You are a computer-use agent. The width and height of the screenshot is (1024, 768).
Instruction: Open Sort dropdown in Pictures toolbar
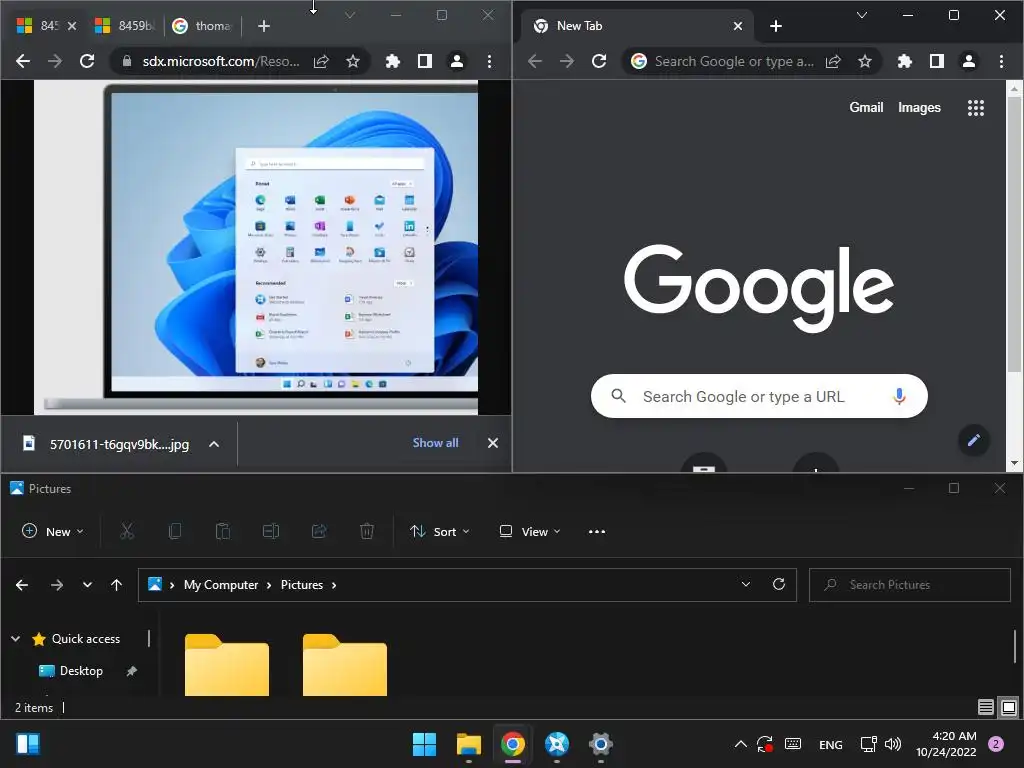(440, 532)
